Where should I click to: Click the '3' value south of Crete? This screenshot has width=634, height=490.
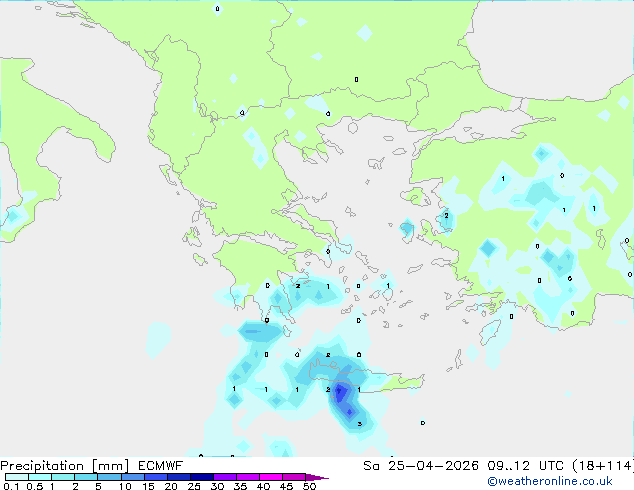click(359, 424)
